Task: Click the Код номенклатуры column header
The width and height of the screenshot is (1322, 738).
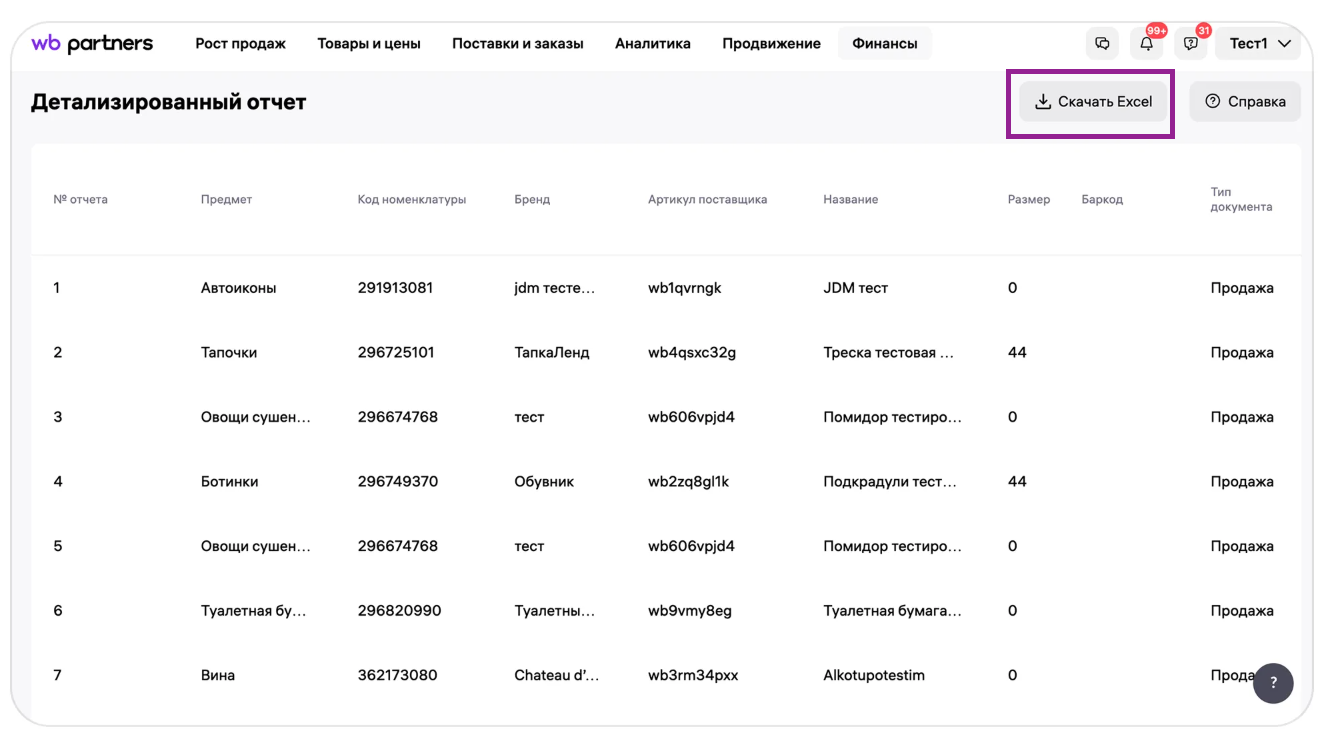Action: (412, 200)
